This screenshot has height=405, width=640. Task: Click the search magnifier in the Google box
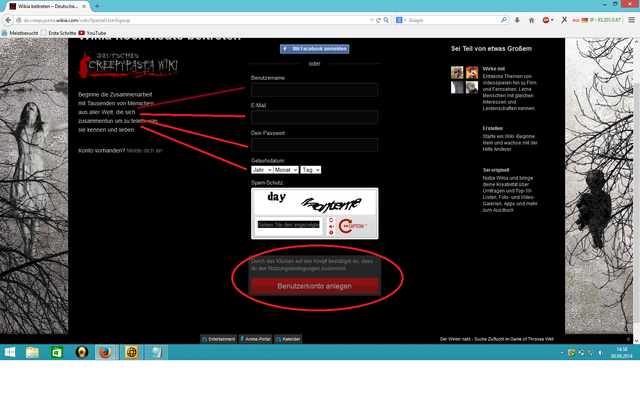point(504,20)
